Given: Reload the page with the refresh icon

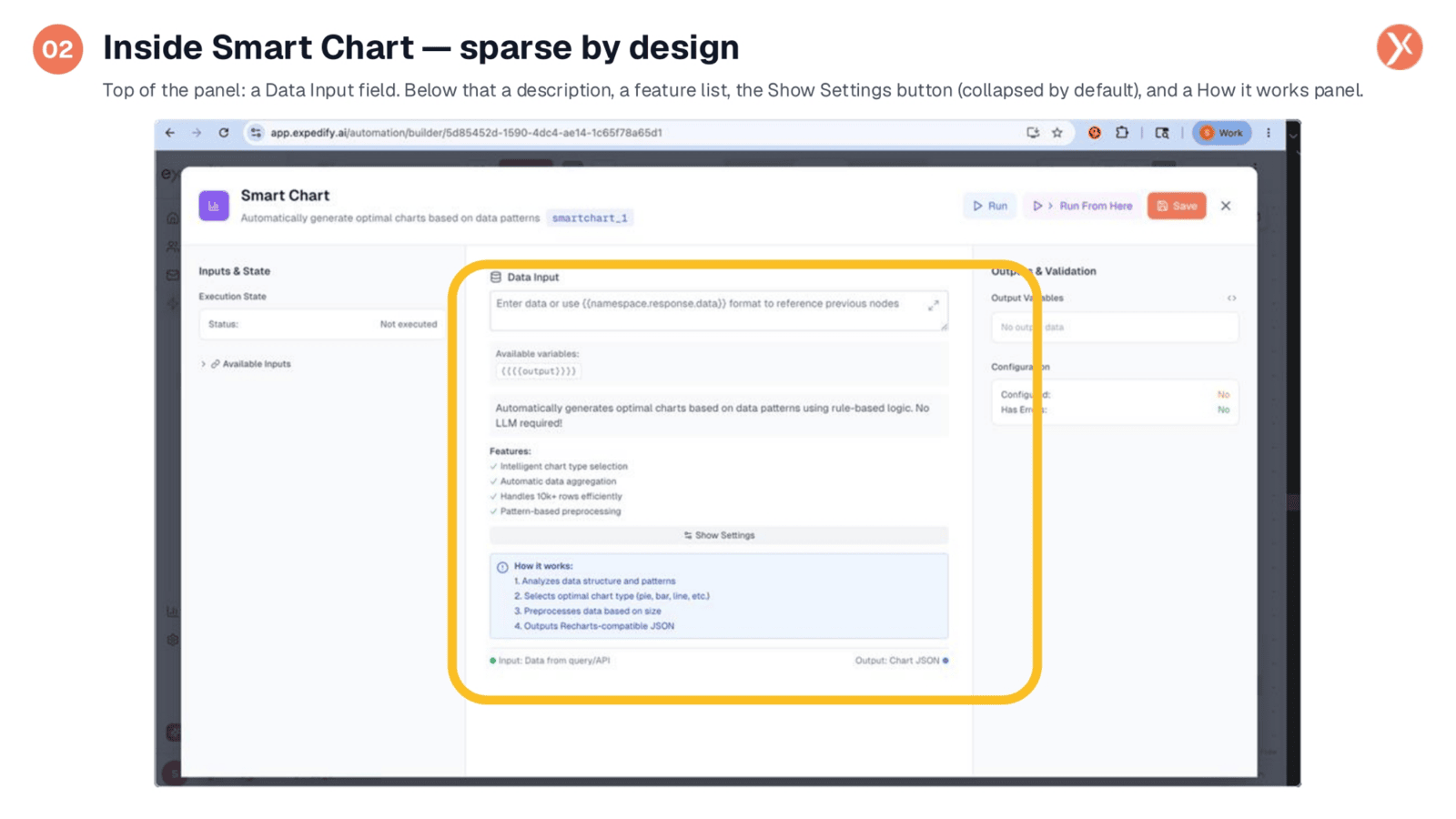Looking at the screenshot, I should (224, 133).
